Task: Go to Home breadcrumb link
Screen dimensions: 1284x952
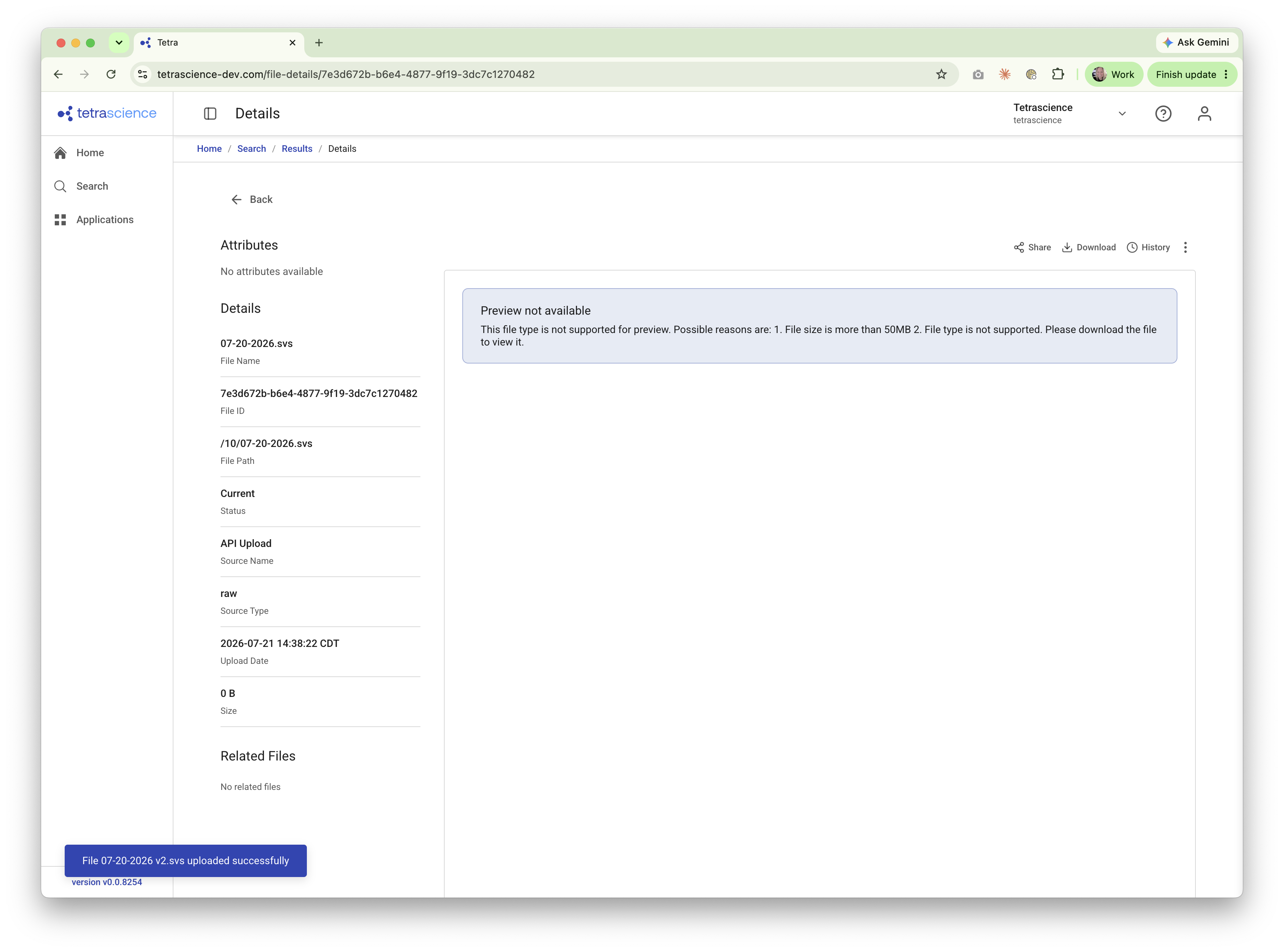Action: tap(209, 148)
